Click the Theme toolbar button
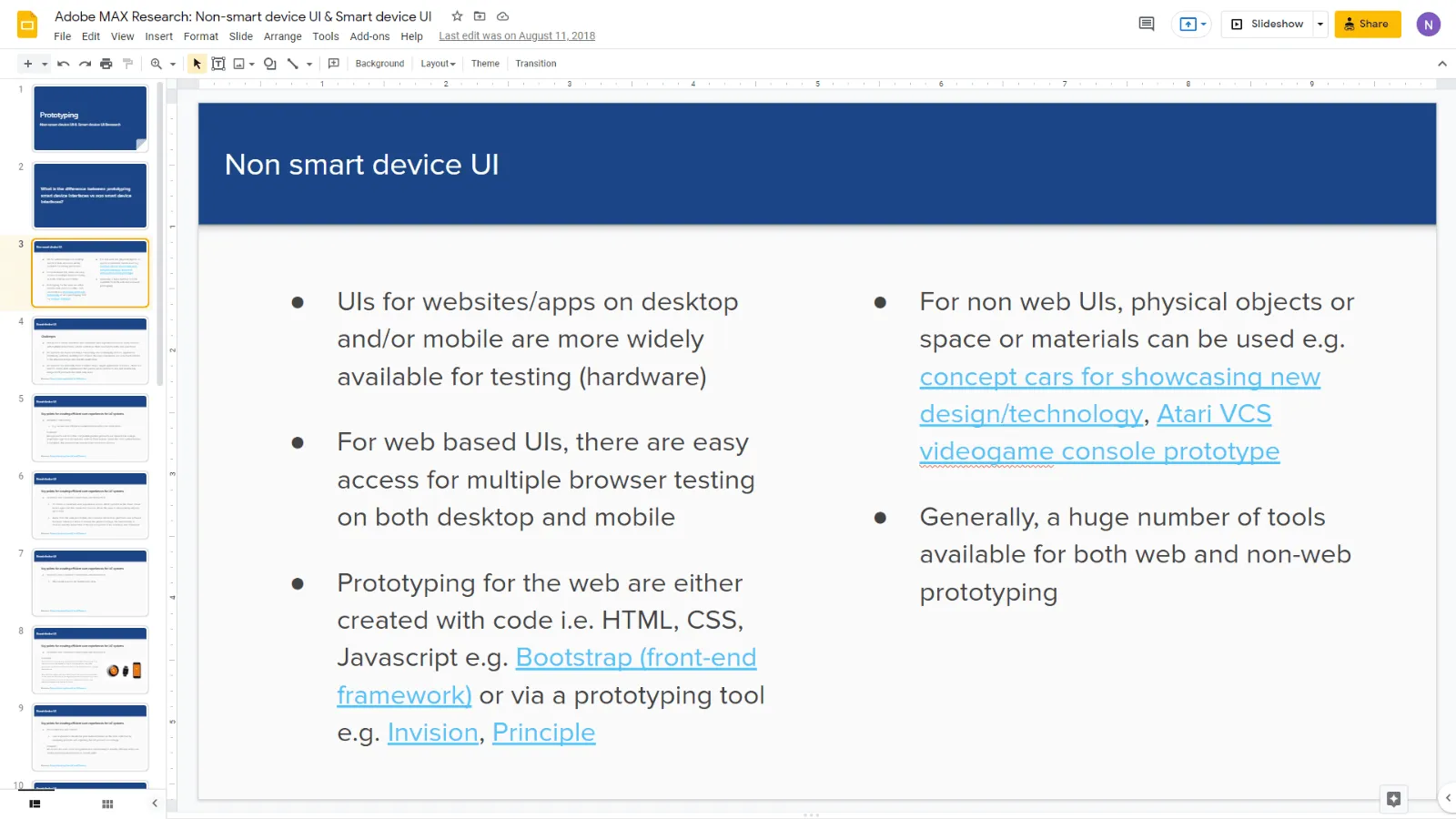The height and width of the screenshot is (819, 1456). coord(485,64)
